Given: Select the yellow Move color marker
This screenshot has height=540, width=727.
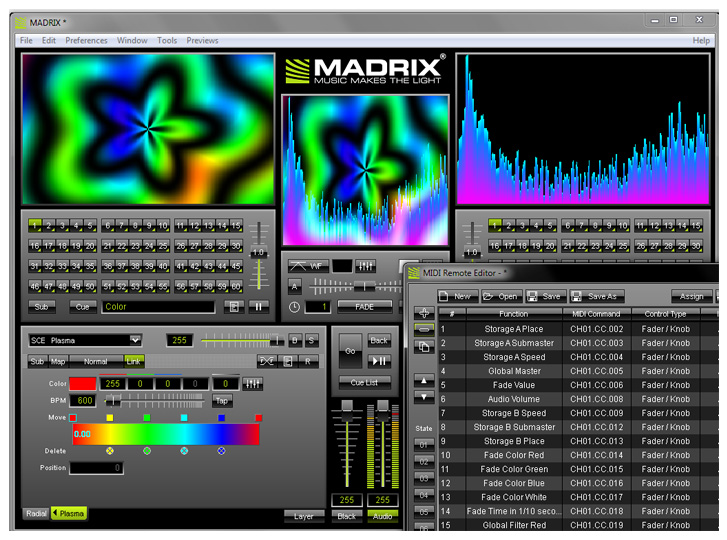Looking at the screenshot, I should click(110, 418).
